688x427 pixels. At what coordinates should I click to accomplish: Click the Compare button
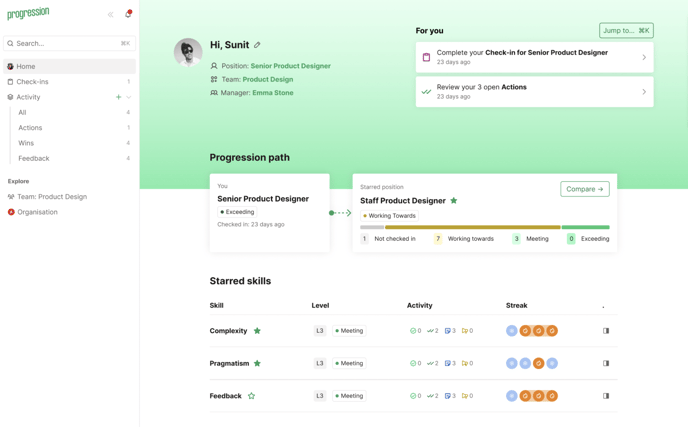584,188
